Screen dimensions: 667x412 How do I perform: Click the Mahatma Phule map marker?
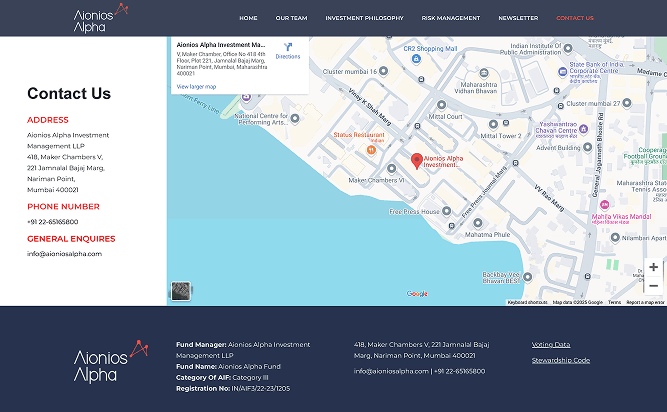[x=478, y=223]
